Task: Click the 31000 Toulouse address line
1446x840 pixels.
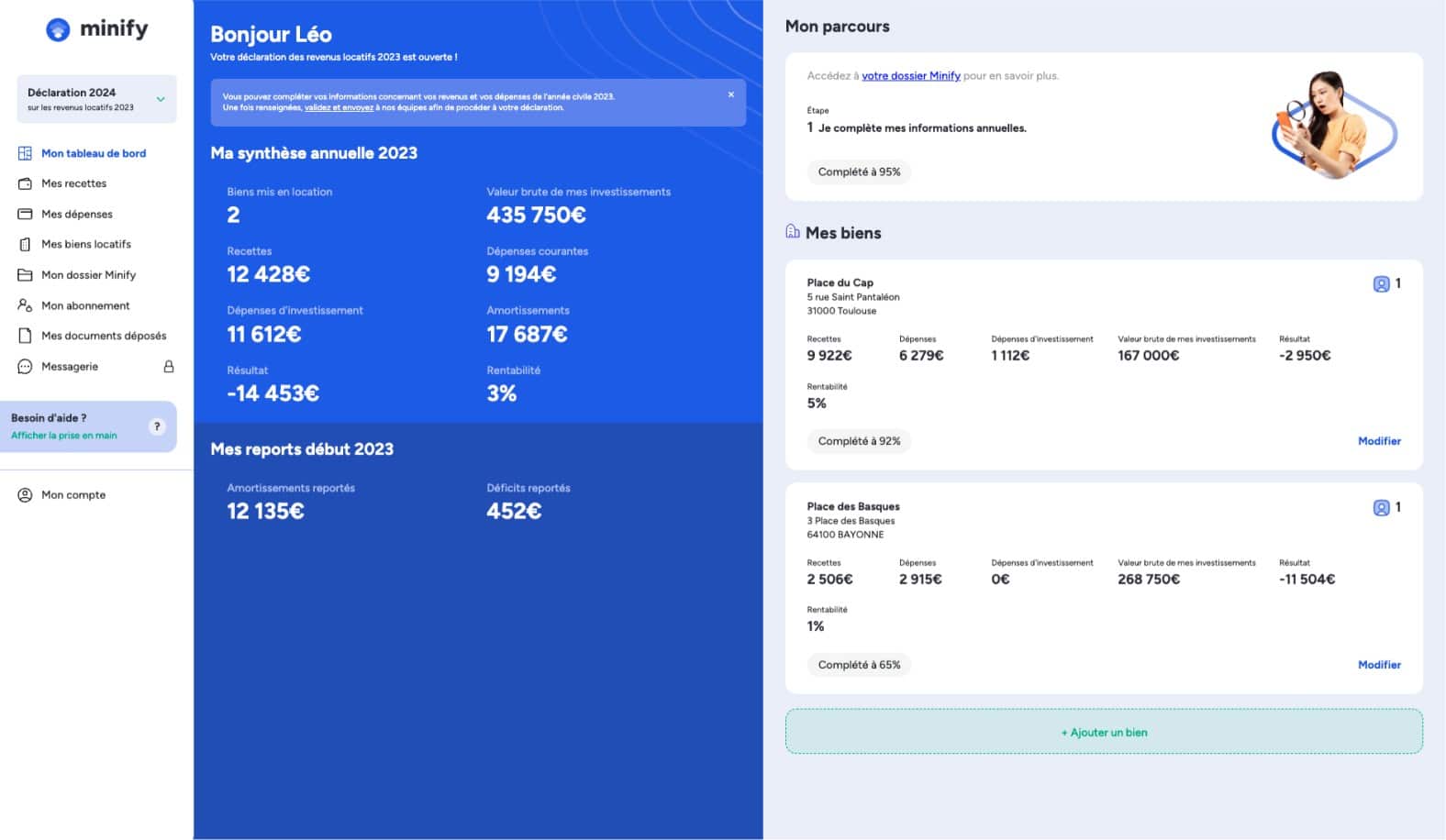Action: (841, 311)
